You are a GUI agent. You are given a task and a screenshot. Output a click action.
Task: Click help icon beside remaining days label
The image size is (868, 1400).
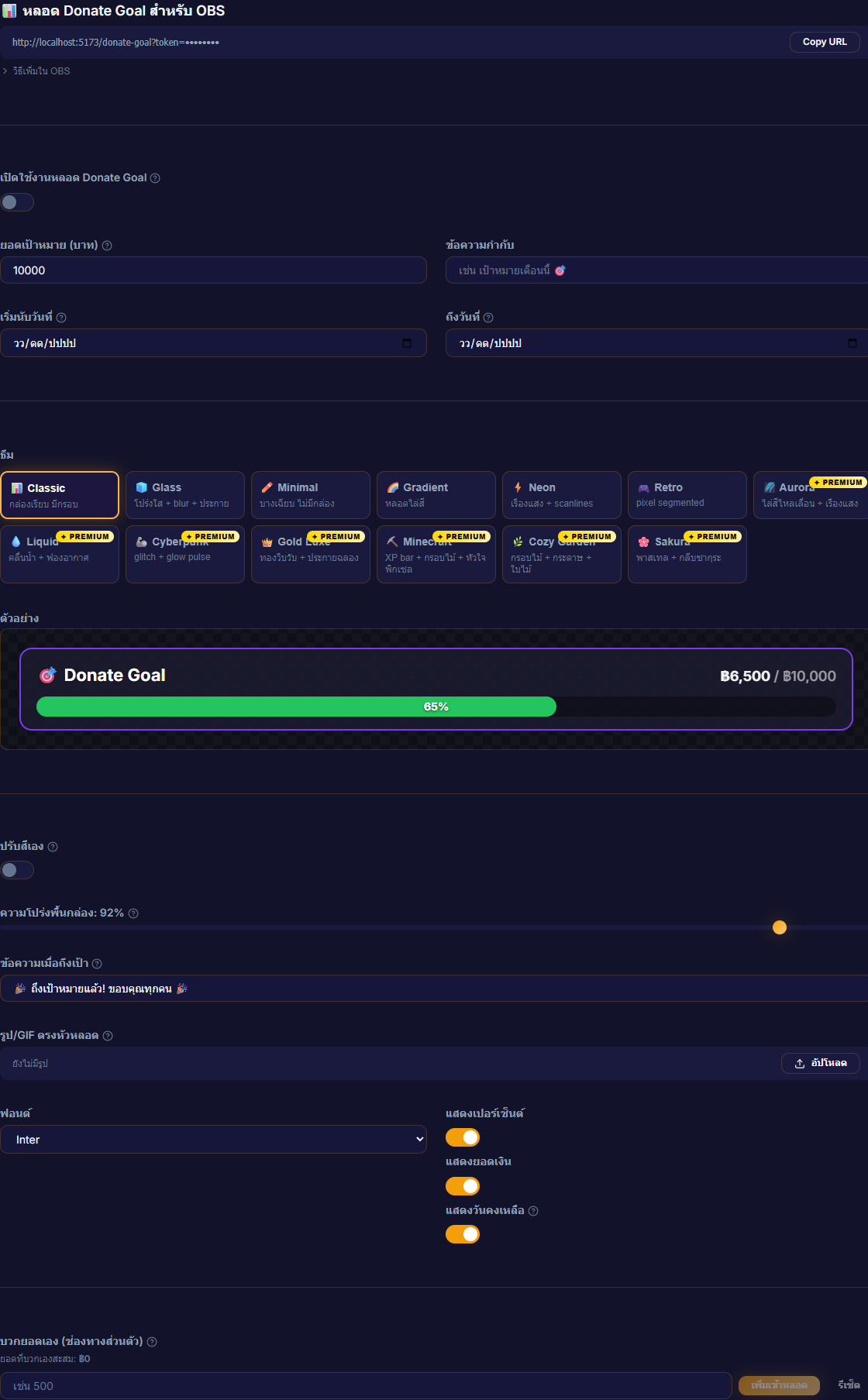click(533, 1211)
